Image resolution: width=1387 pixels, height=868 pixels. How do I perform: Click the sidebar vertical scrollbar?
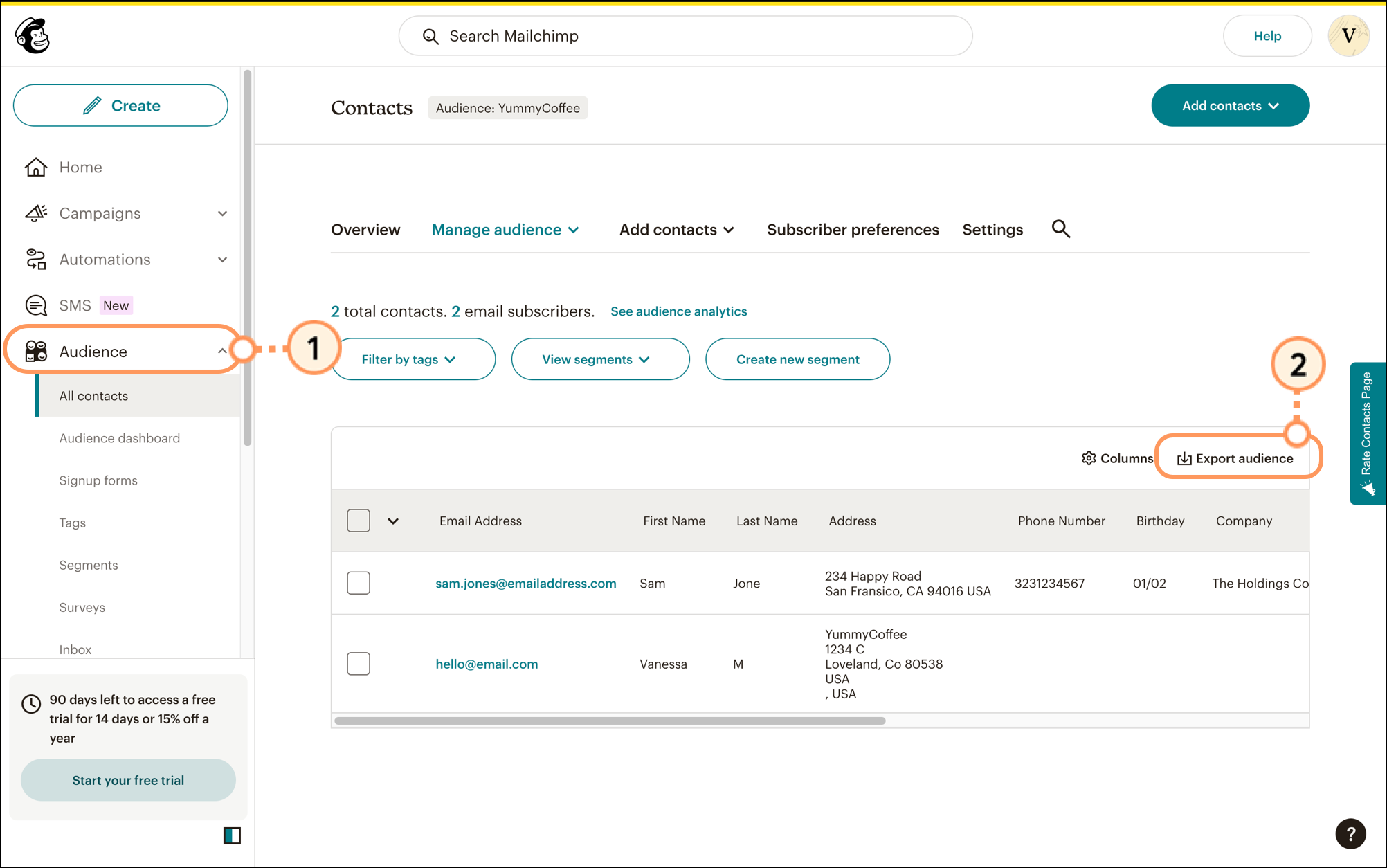[x=247, y=257]
